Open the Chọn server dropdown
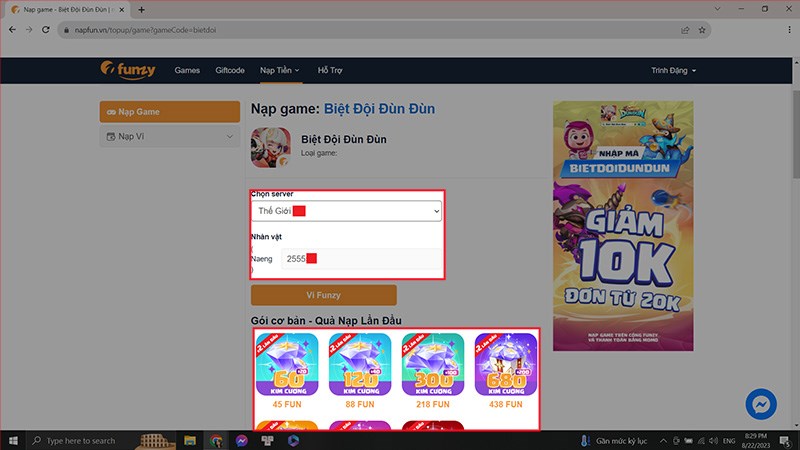This screenshot has height=450, width=800. tap(346, 211)
